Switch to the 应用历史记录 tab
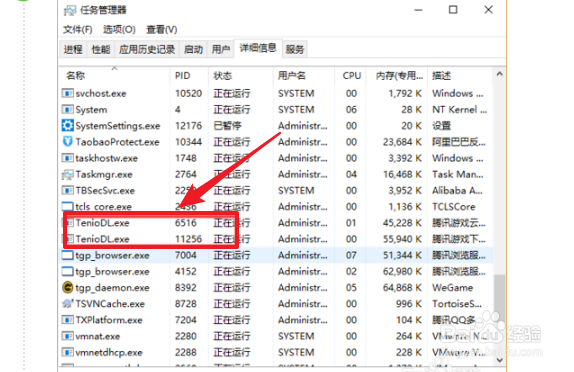The image size is (574, 372). [x=147, y=49]
